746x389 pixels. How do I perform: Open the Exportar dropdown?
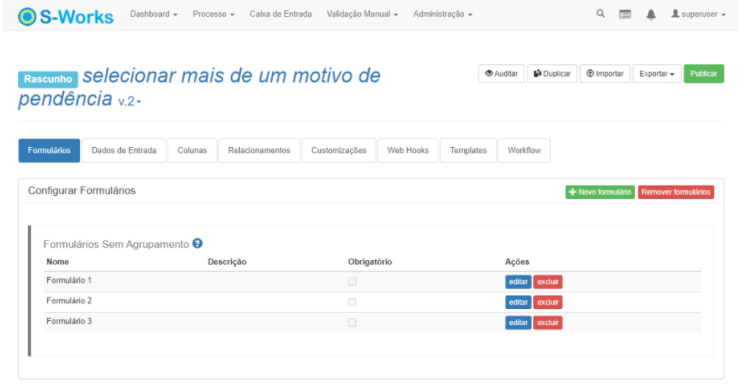tap(657, 74)
